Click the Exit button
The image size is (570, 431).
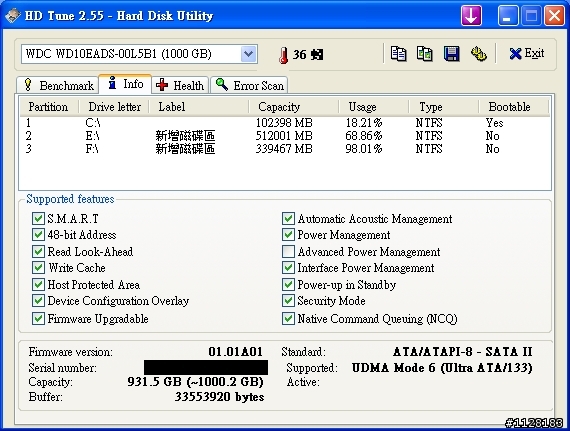click(527, 54)
